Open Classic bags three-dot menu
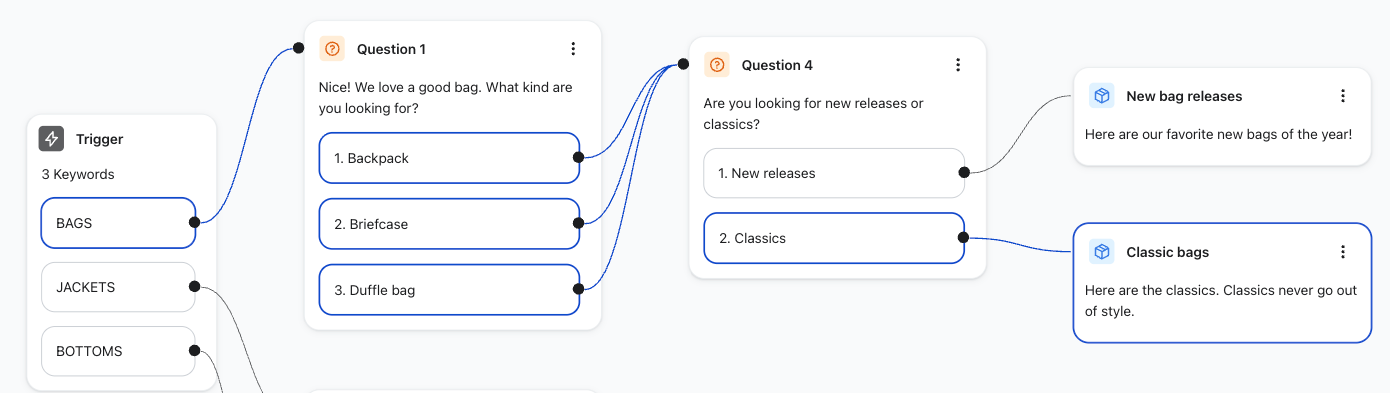 point(1343,252)
